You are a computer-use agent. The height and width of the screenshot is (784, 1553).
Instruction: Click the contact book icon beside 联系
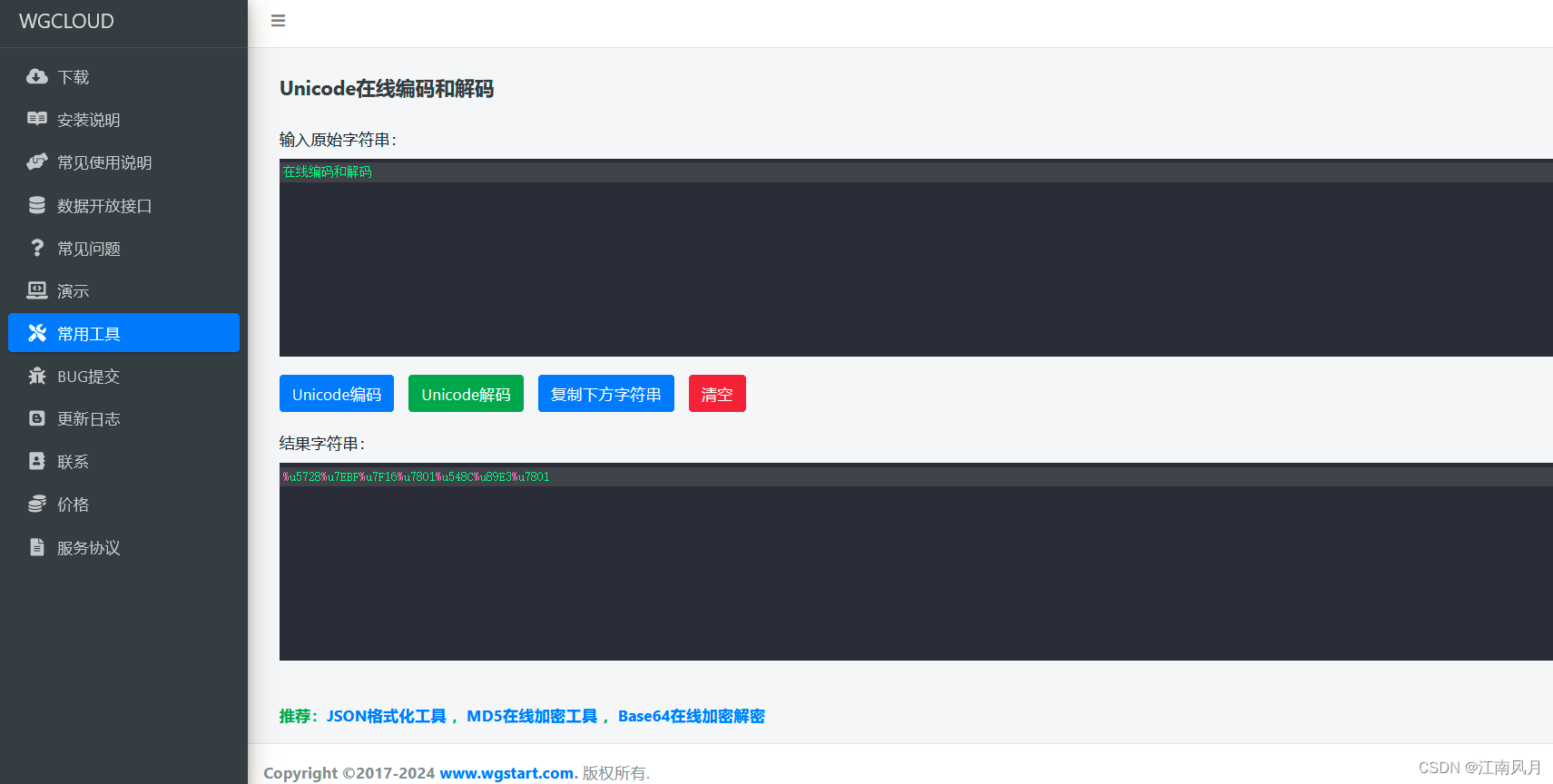37,461
